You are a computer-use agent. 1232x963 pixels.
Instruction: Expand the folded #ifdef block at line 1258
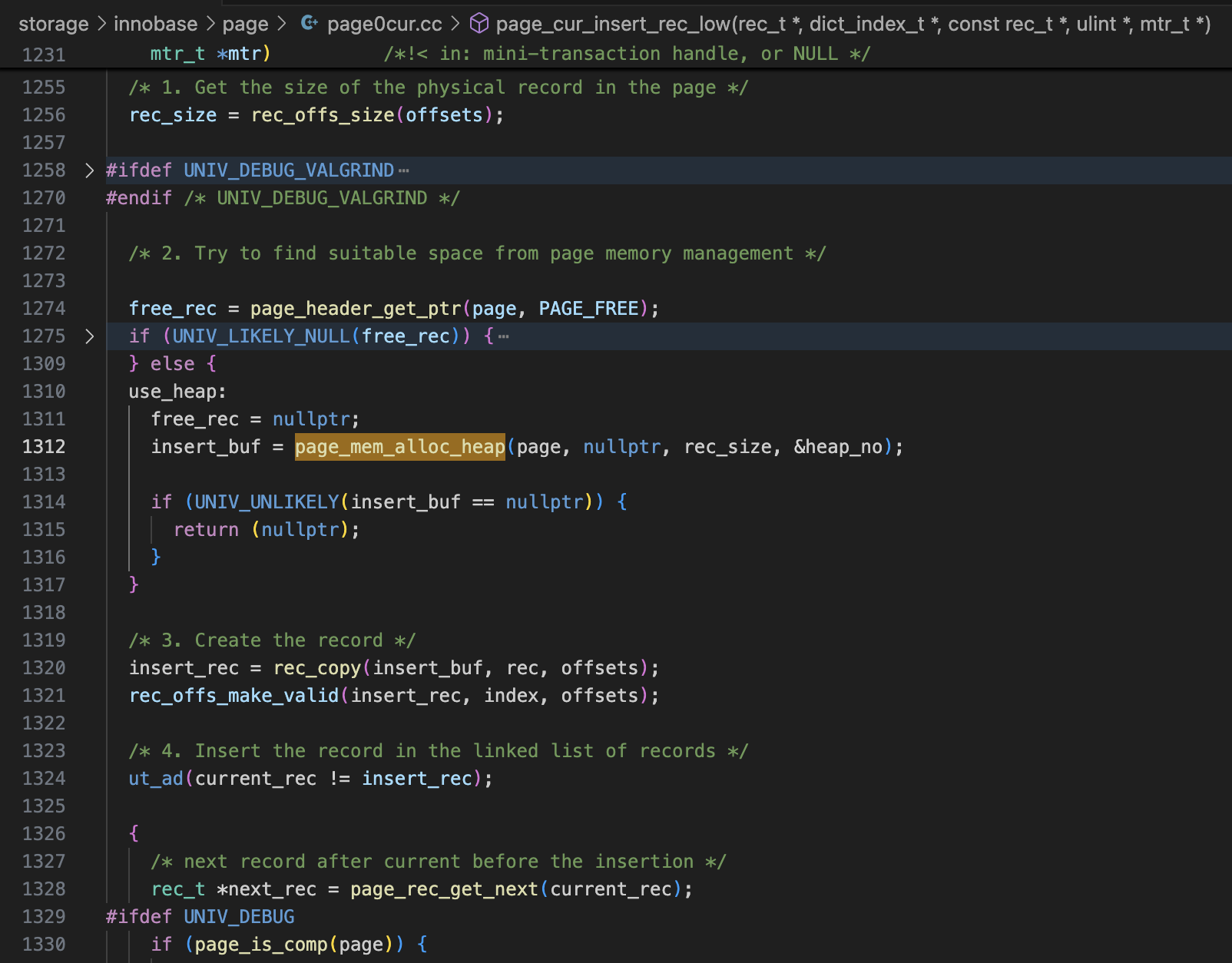90,170
